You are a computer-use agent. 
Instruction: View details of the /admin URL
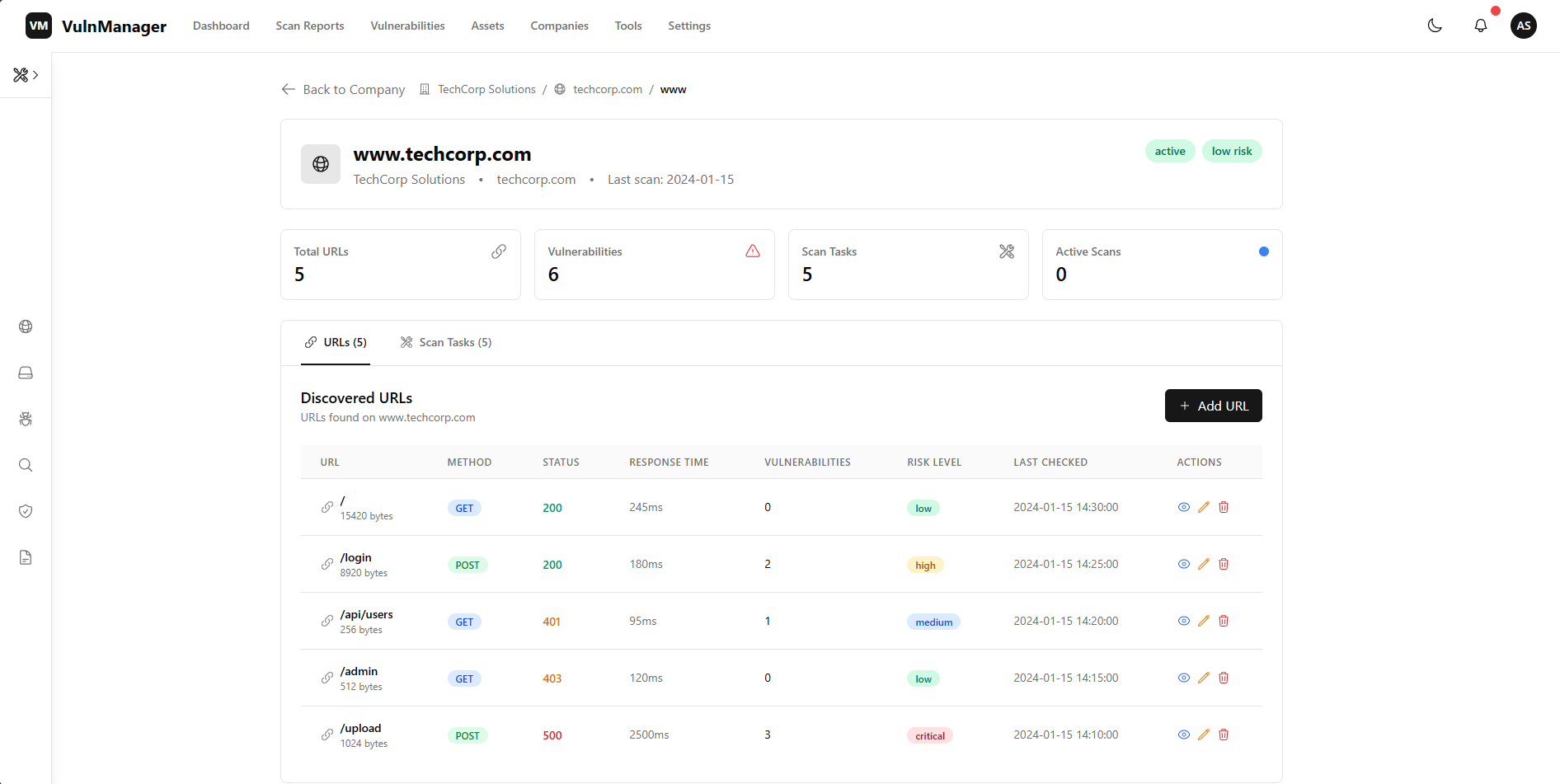[1184, 678]
